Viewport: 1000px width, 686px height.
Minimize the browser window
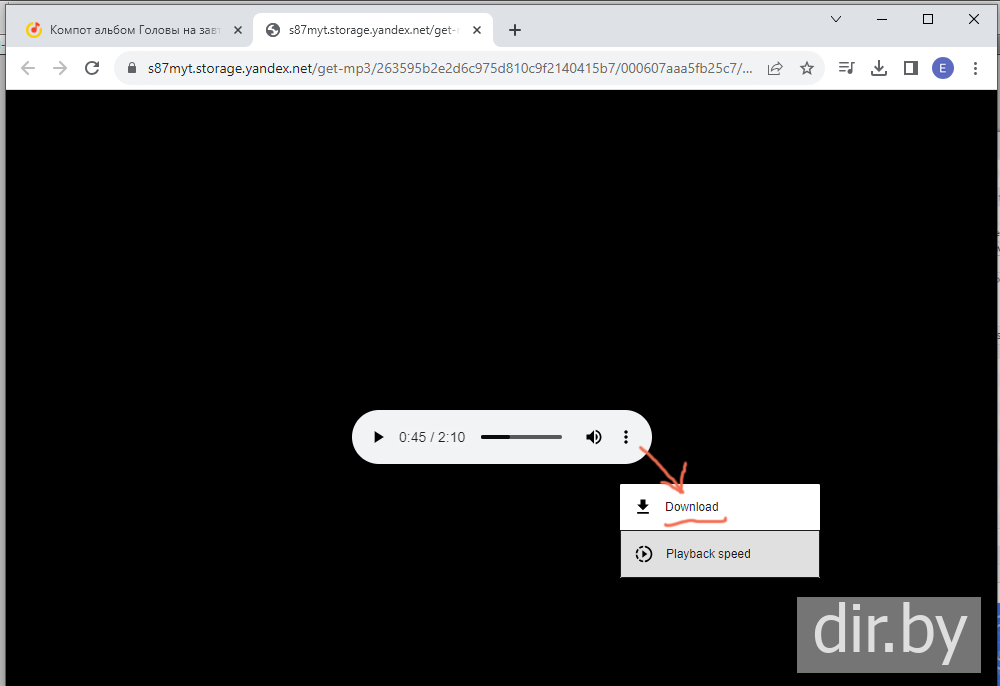(x=882, y=19)
